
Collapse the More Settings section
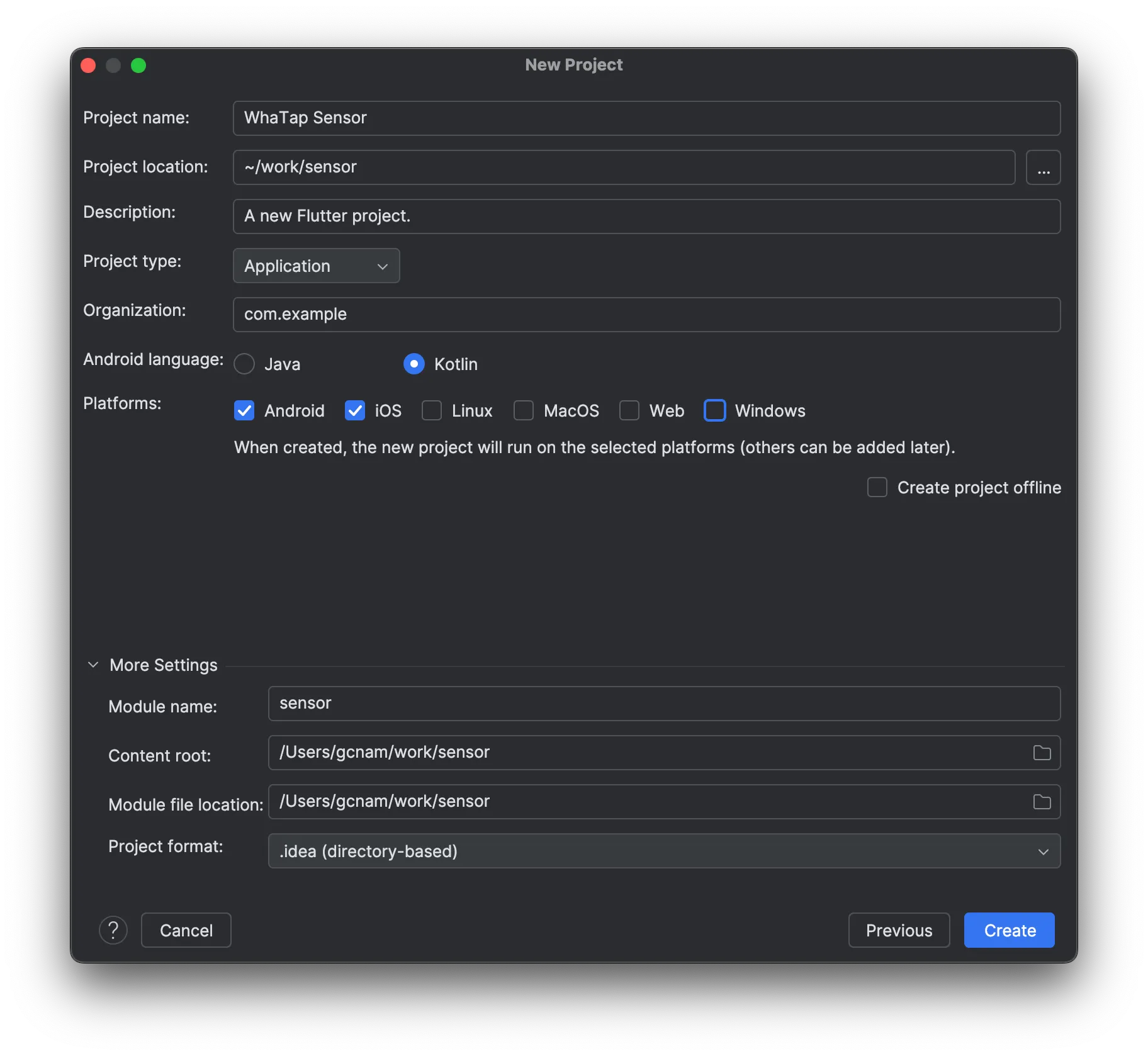click(93, 665)
